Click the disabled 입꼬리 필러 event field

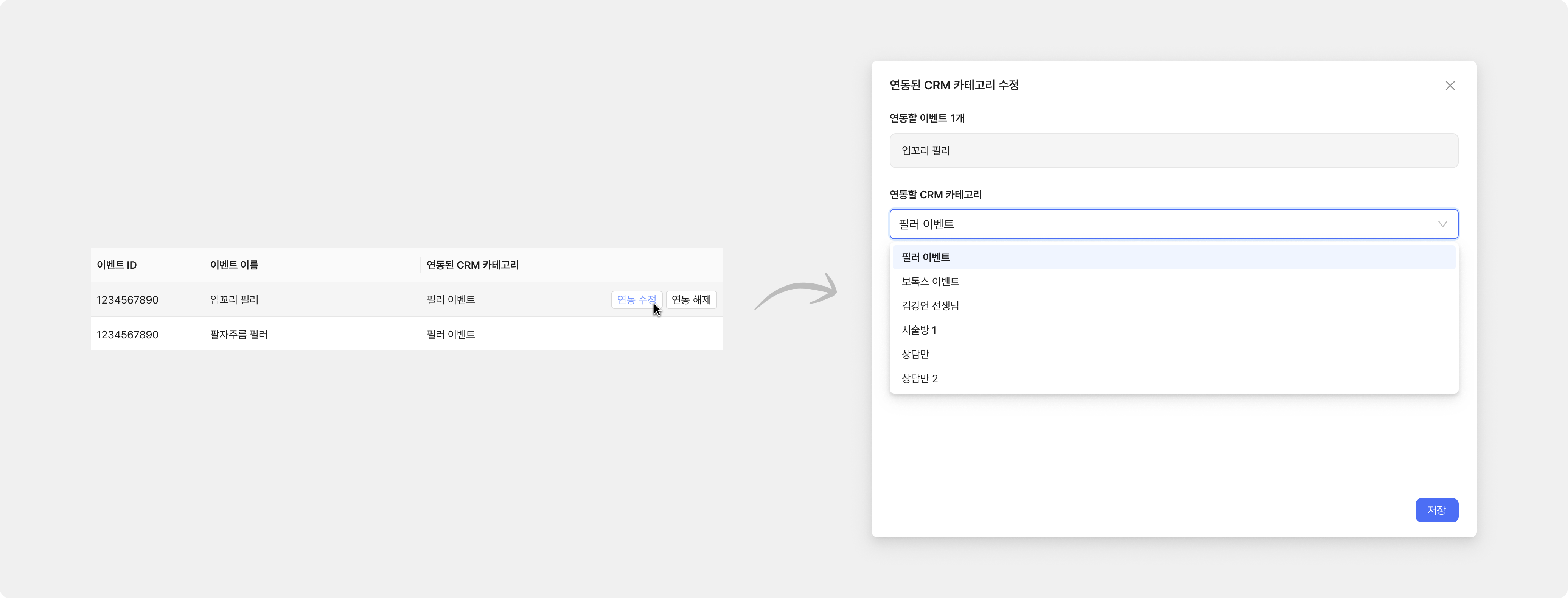pyautogui.click(x=1173, y=151)
